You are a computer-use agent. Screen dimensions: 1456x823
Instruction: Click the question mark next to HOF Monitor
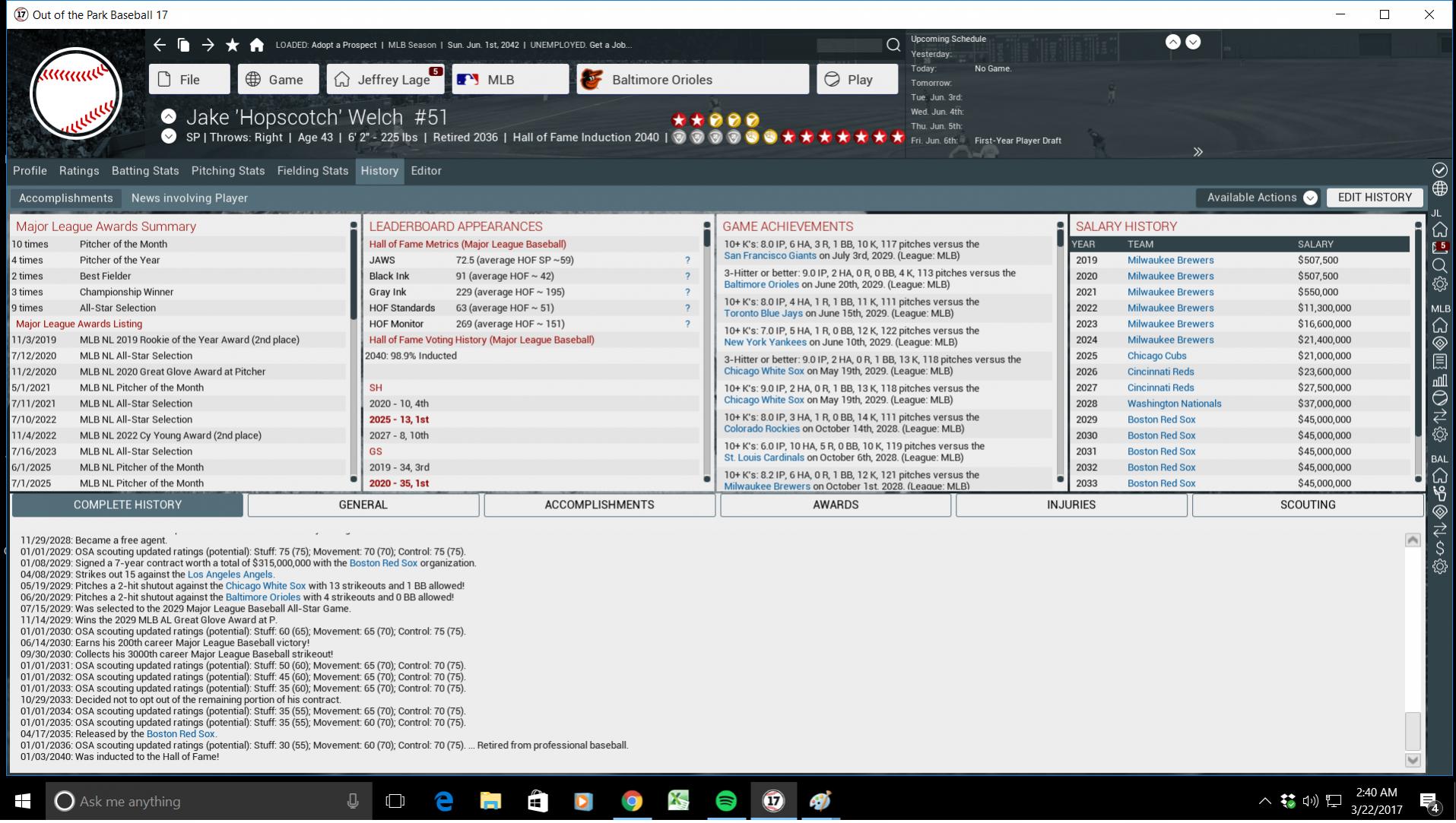tap(687, 324)
